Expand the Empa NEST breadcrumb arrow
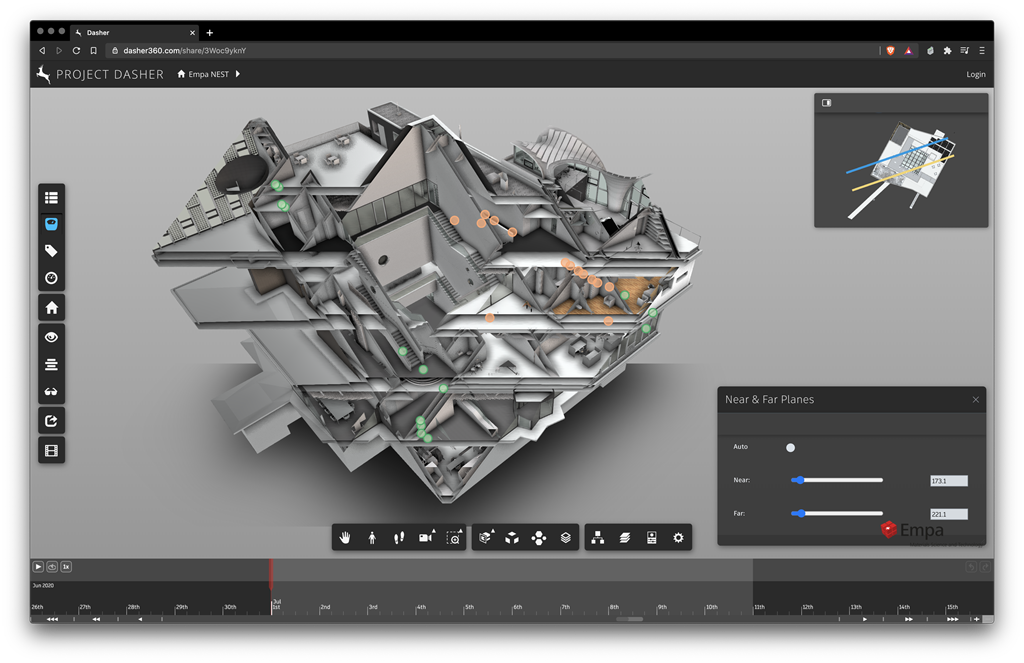This screenshot has height=663, width=1024. click(x=238, y=74)
